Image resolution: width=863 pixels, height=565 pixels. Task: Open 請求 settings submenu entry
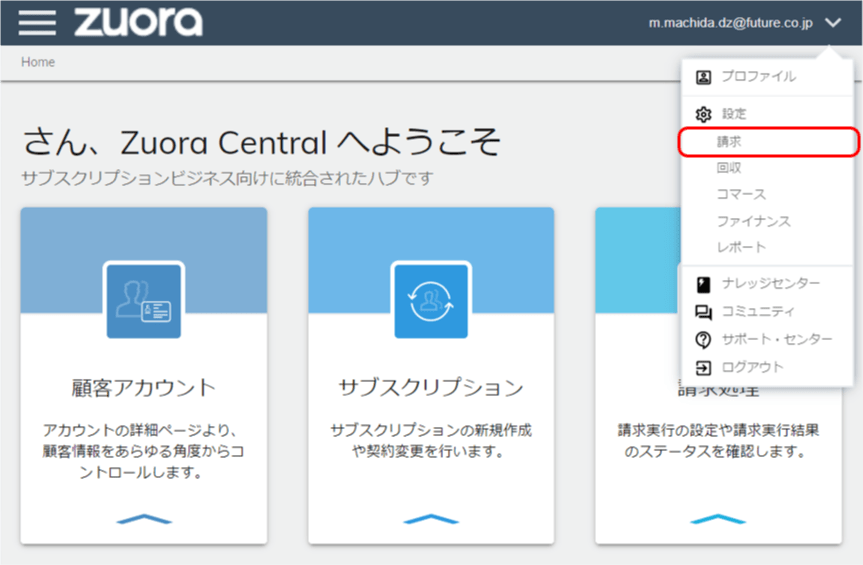coord(768,142)
